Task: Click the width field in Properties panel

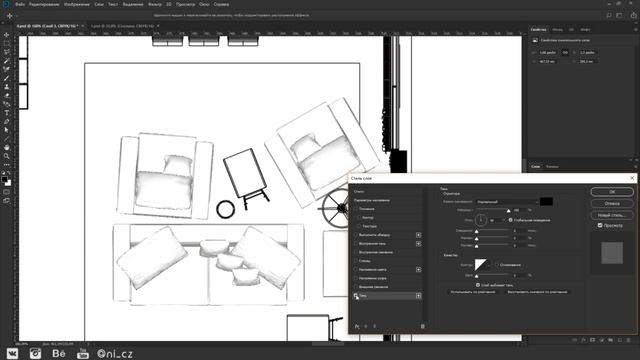Action: 547,53
